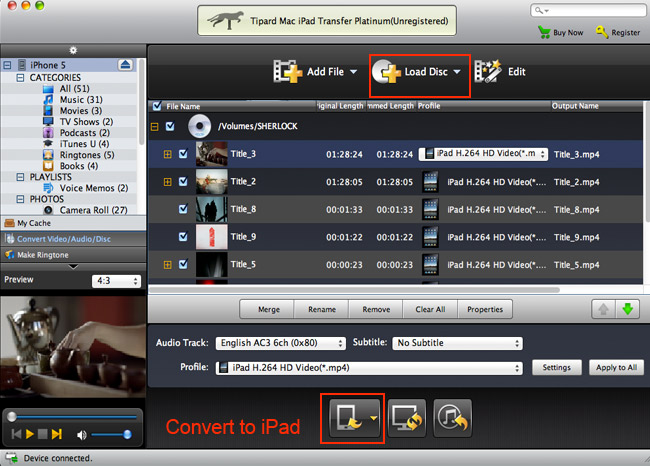The image size is (650, 466).
Task: Uncheck the Title_8 checkbox
Action: [183, 209]
